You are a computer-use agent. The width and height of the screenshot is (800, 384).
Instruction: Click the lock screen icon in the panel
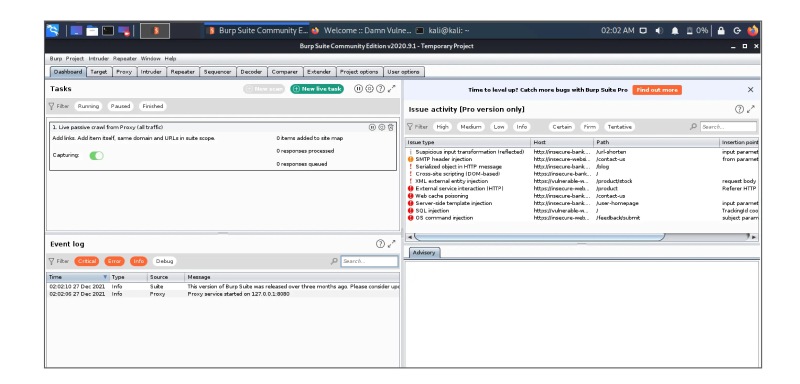[721, 31]
